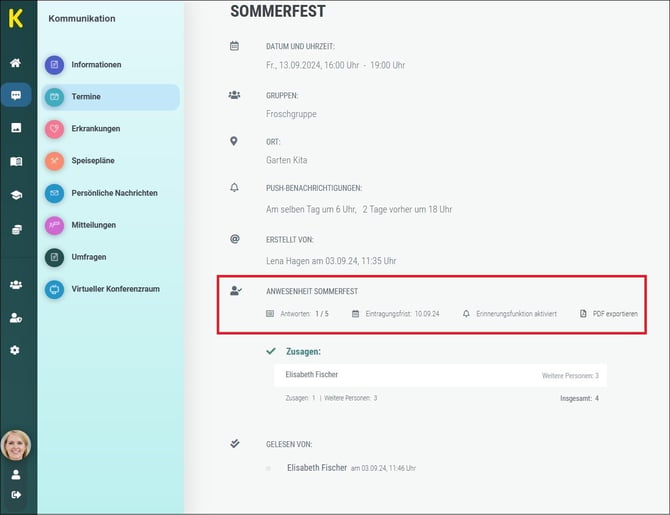Click the pink heart Erkrankungen icon

point(54,129)
